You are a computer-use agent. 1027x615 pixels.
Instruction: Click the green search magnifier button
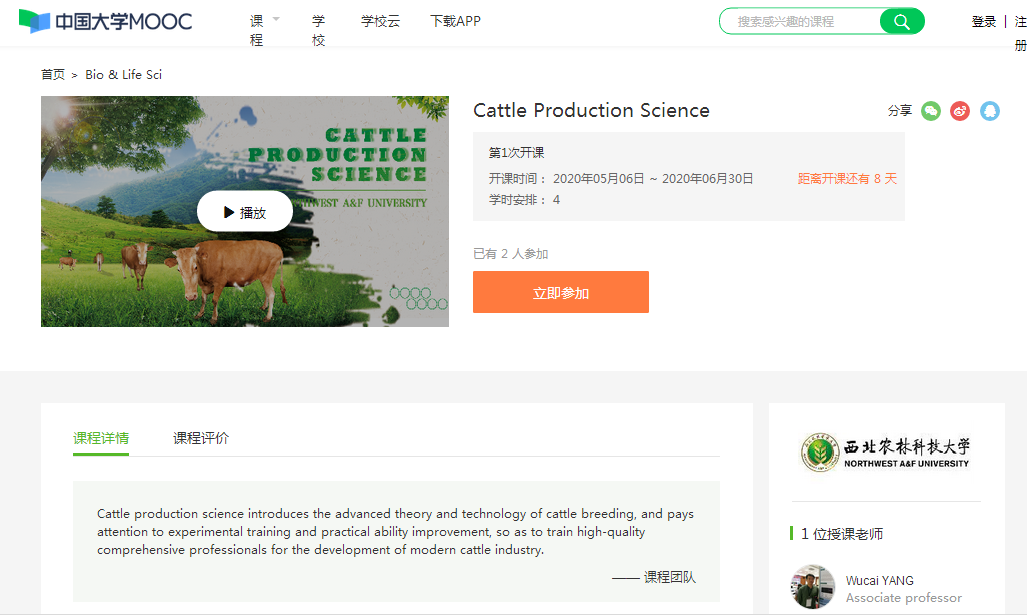pos(901,21)
